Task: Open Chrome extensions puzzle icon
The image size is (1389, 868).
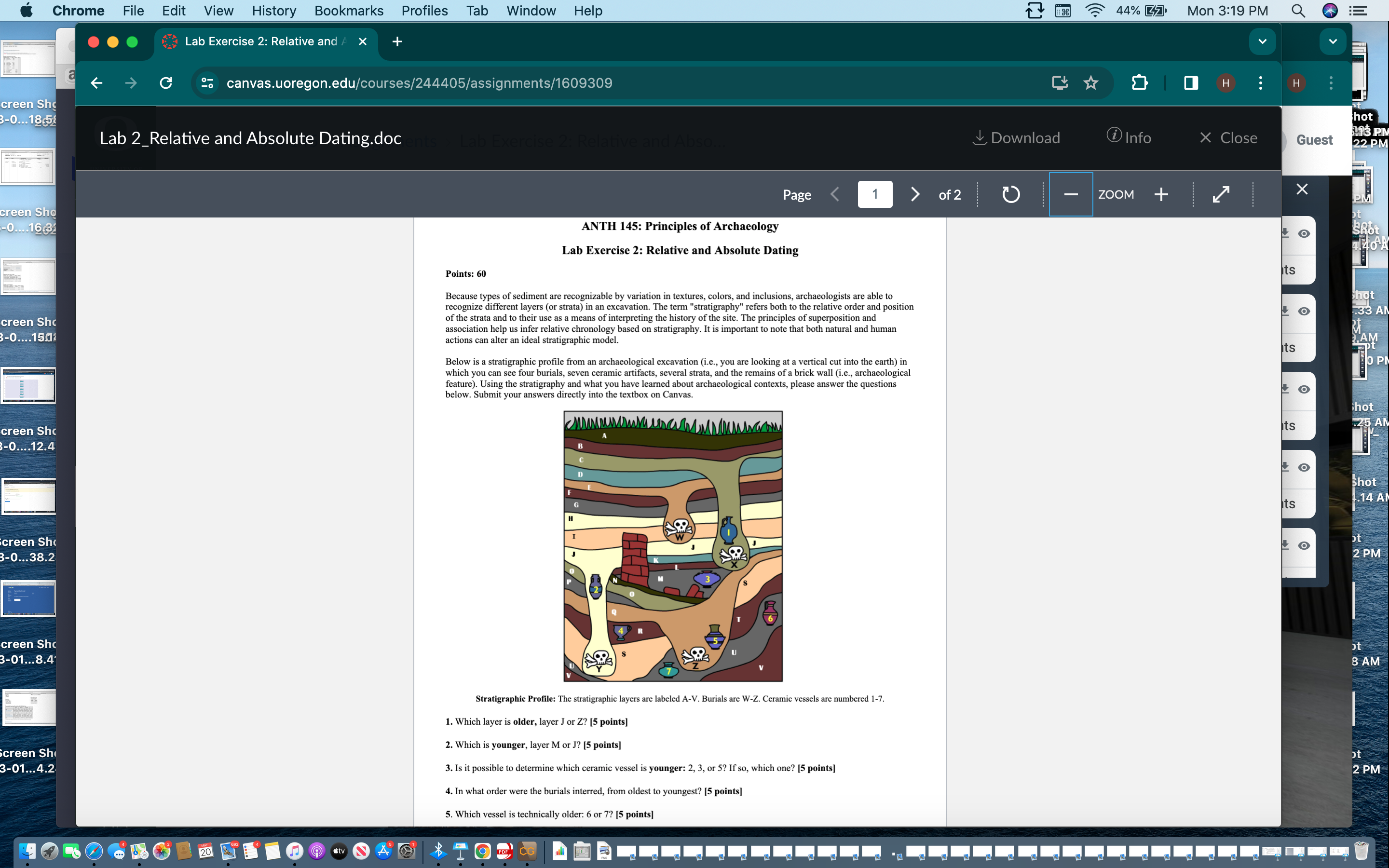Action: (1139, 83)
